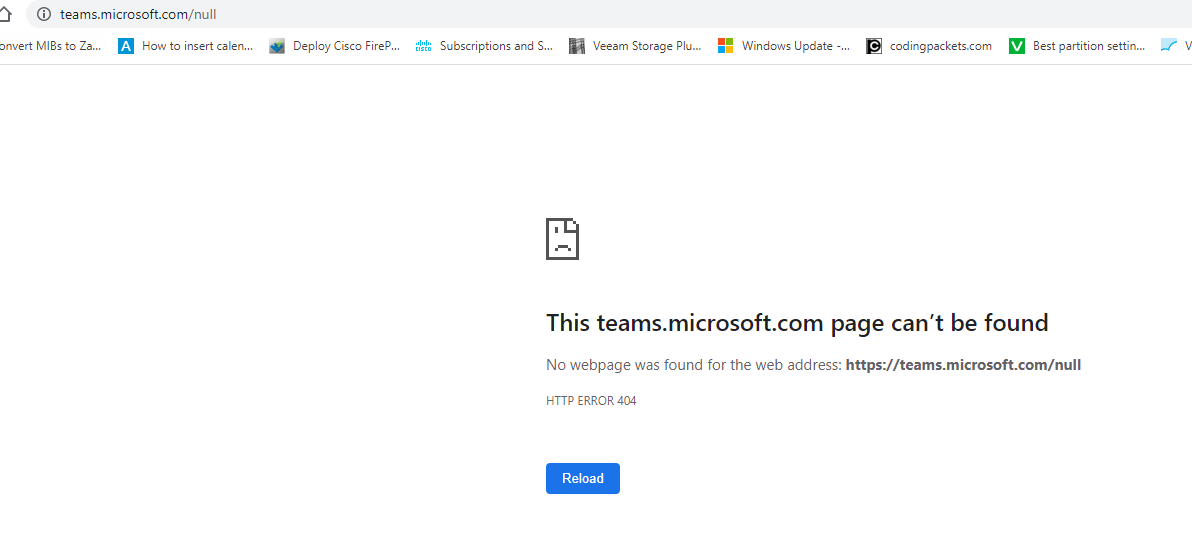Open the 'How to insert calen...' bookmark

tap(186, 46)
